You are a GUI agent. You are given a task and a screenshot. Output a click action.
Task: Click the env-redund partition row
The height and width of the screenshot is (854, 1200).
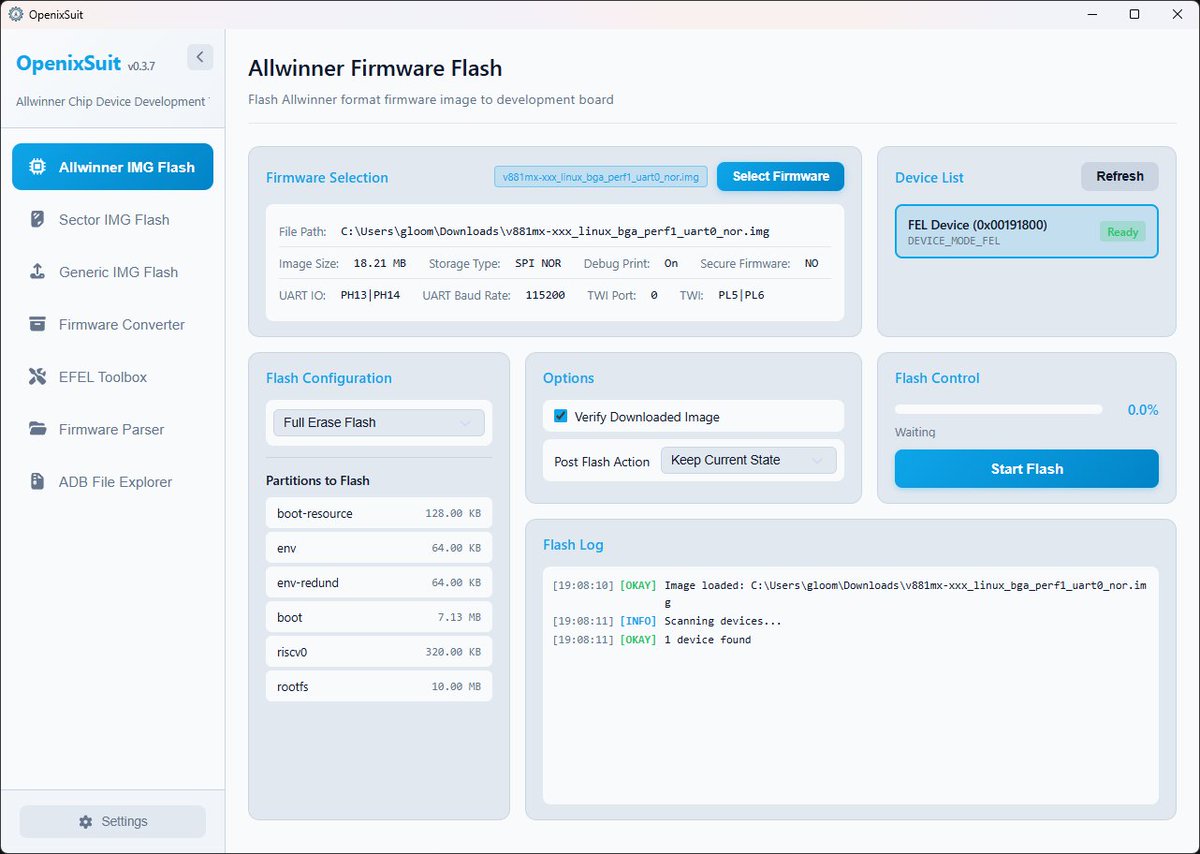(x=378, y=582)
